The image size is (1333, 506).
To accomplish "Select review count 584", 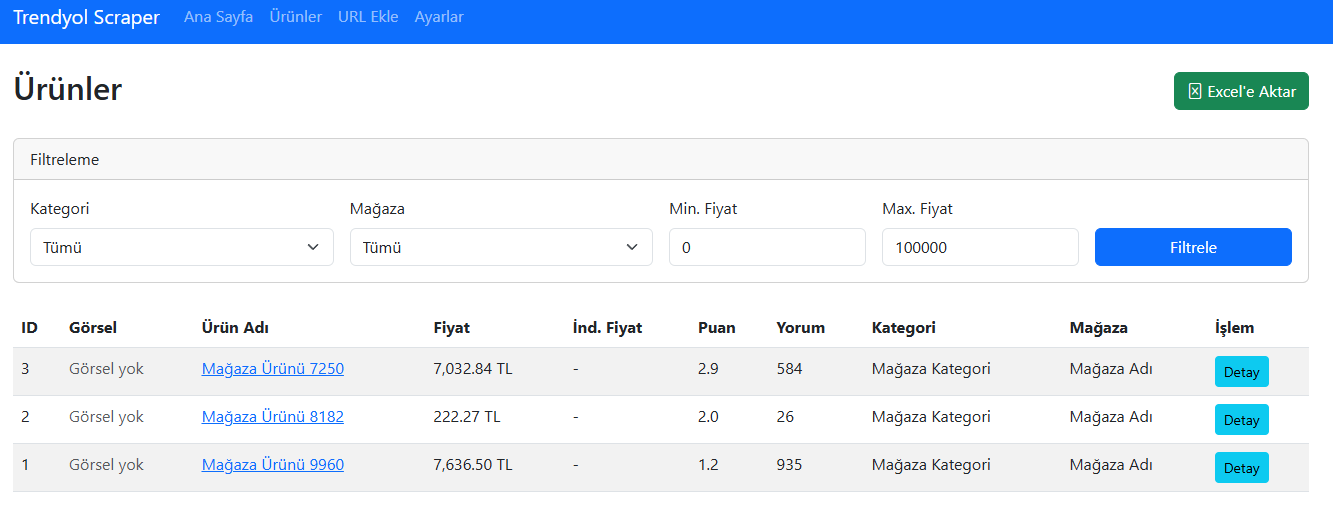I will click(789, 369).
